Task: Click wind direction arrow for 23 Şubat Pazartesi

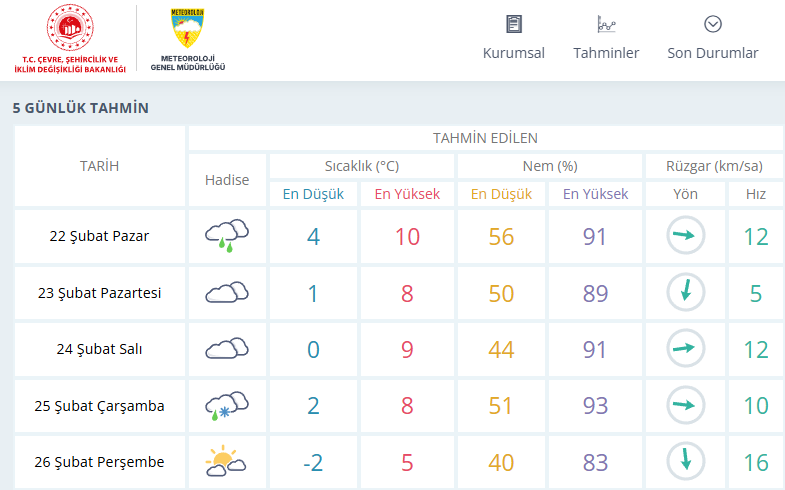Action: (686, 293)
